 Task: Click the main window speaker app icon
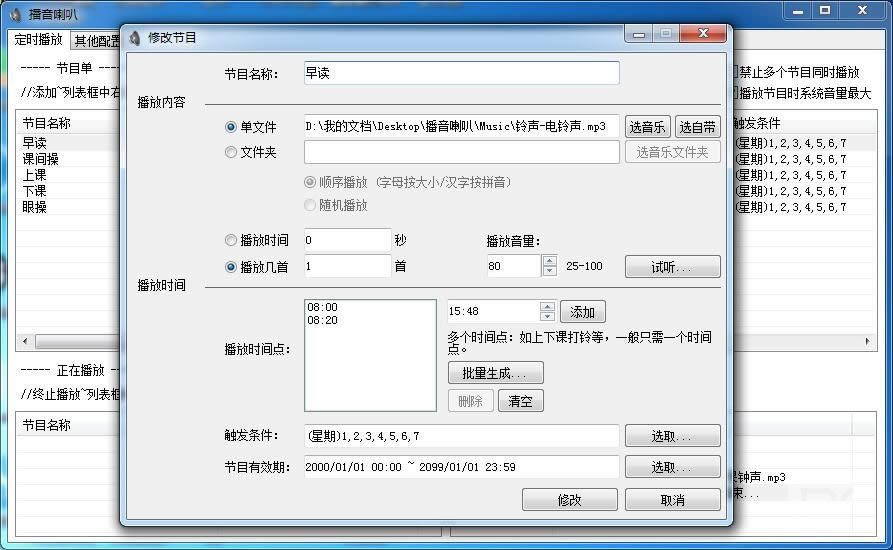[x=15, y=14]
